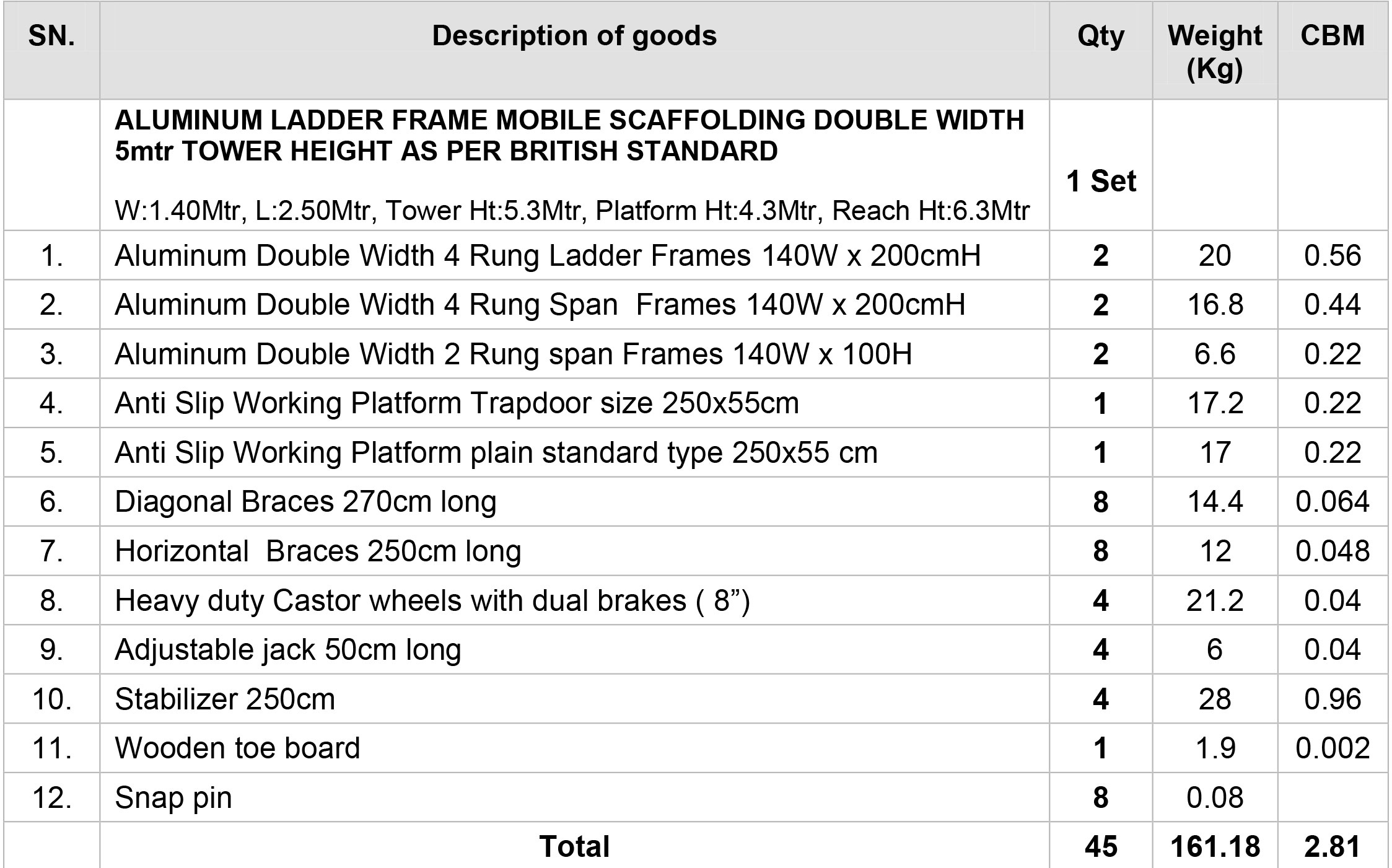Select the '1 Set' quantity cell
This screenshot has height=868, width=1392.
pyautogui.click(x=1101, y=182)
